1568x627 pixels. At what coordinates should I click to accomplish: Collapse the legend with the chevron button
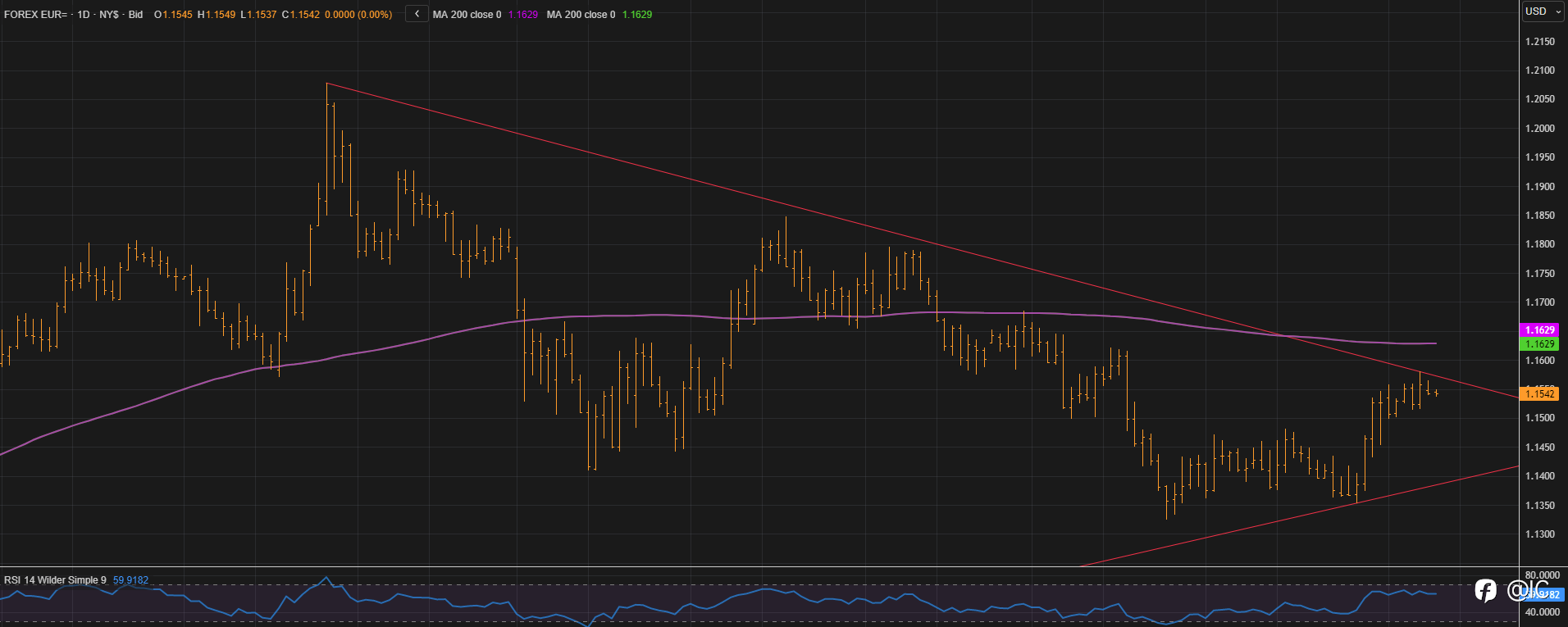[x=417, y=14]
